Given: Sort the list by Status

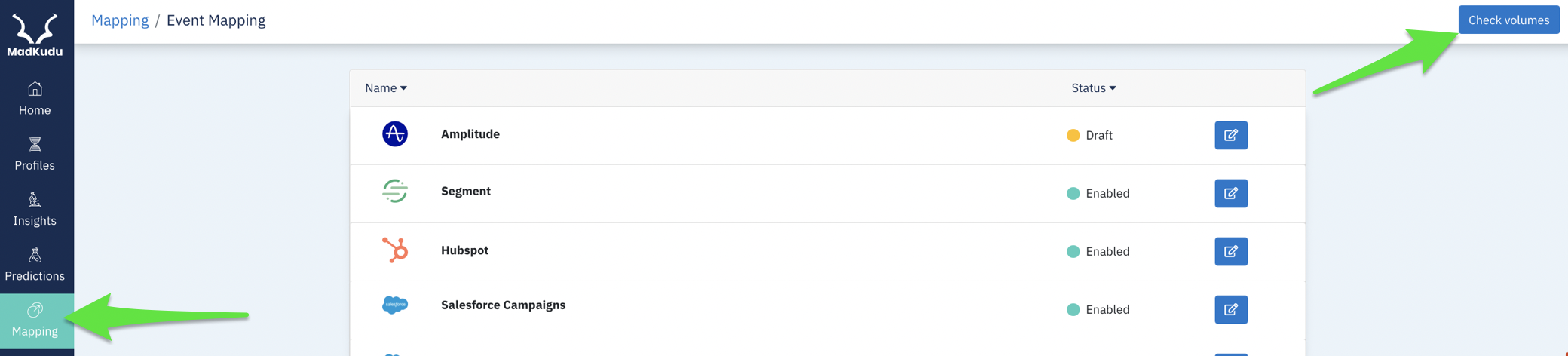Looking at the screenshot, I should click(x=1094, y=88).
